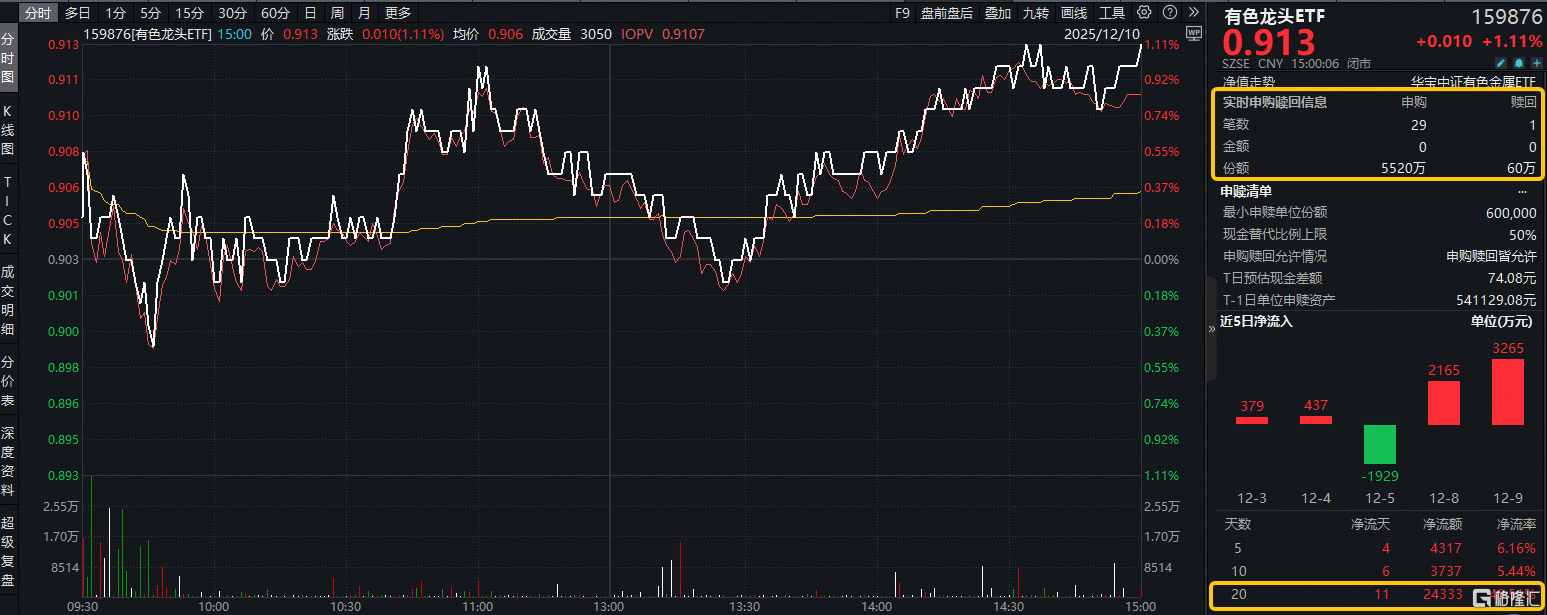Open the 工具 menu
Image resolution: width=1547 pixels, height=615 pixels.
click(x=1112, y=13)
